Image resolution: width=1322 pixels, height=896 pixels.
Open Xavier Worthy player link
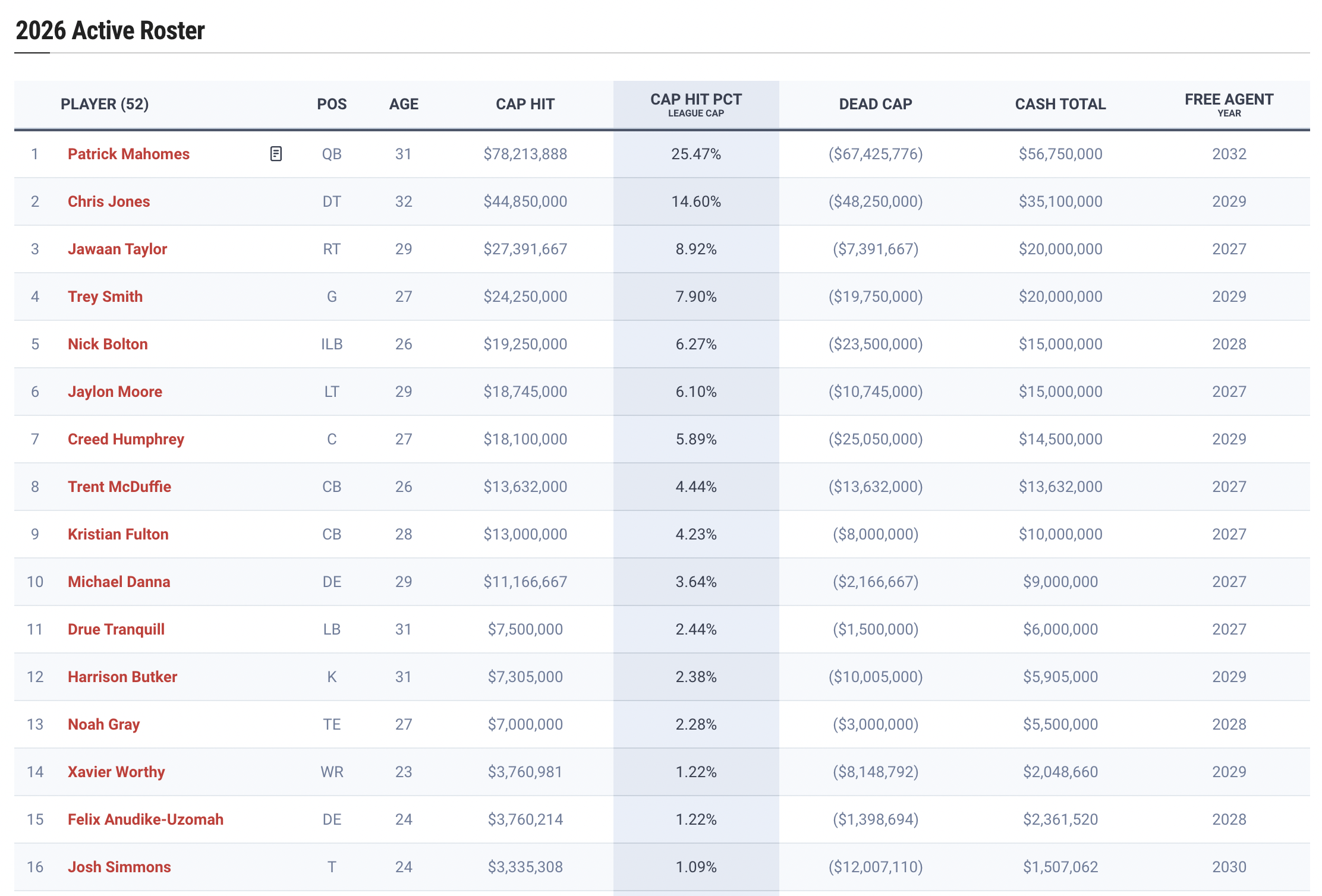tap(116, 772)
